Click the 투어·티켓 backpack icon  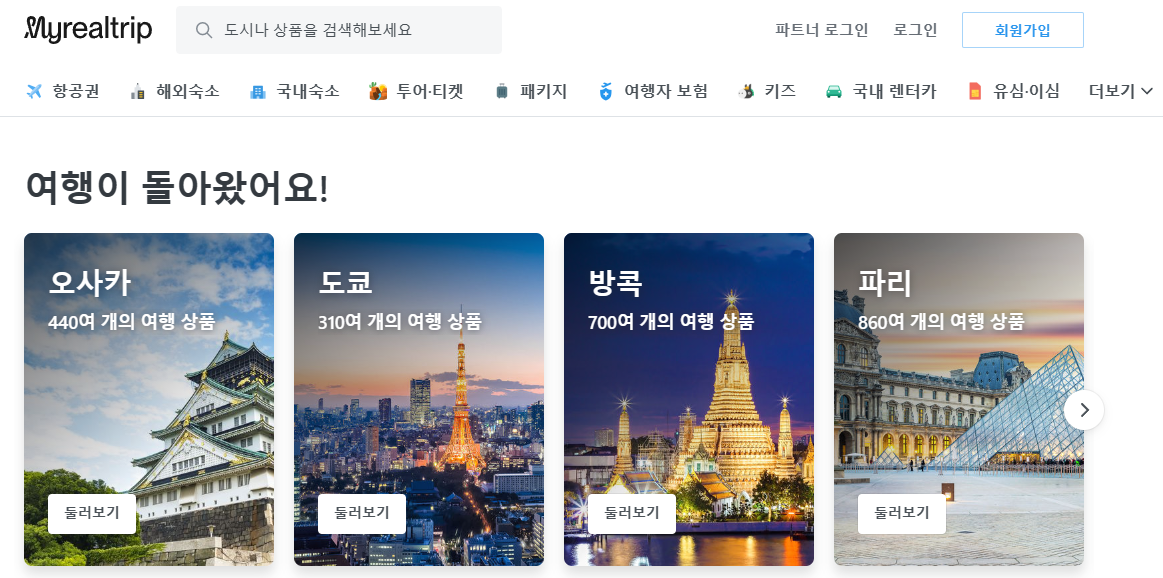click(378, 91)
